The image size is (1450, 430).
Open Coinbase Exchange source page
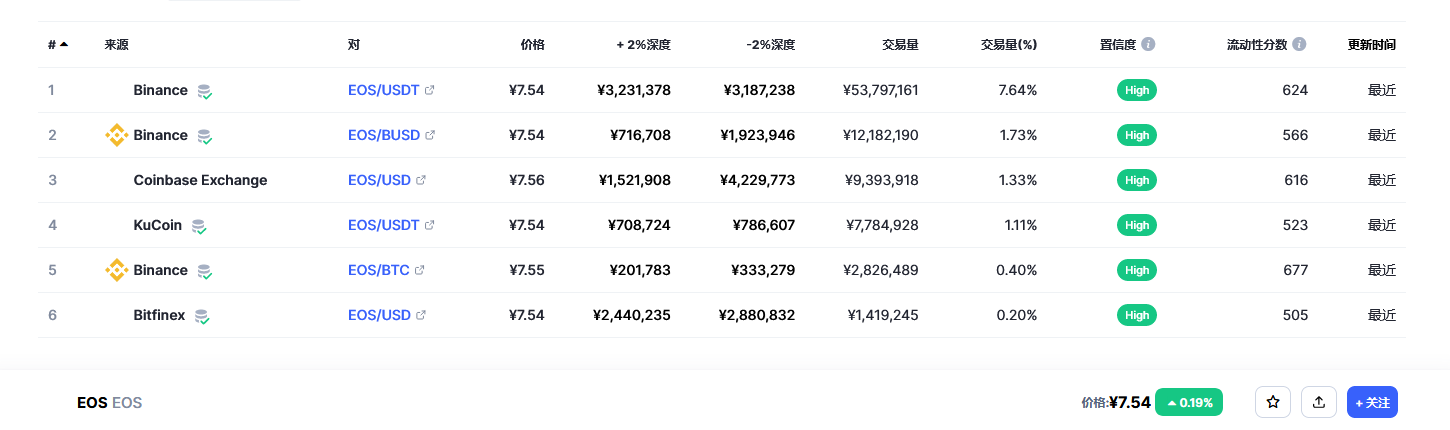[200, 180]
